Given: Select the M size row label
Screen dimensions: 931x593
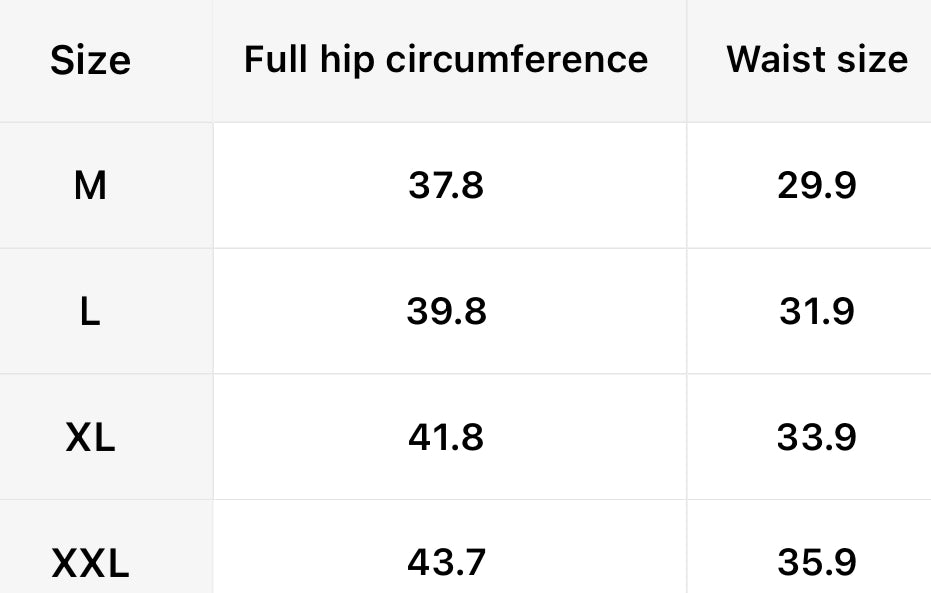Looking at the screenshot, I should click(90, 185).
